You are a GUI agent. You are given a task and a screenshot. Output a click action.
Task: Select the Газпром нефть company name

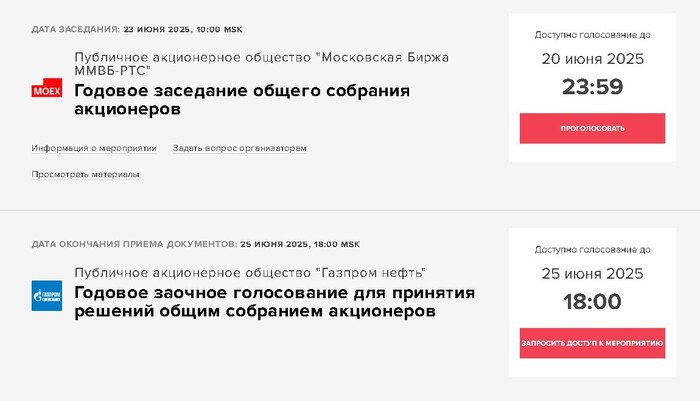tap(250, 272)
